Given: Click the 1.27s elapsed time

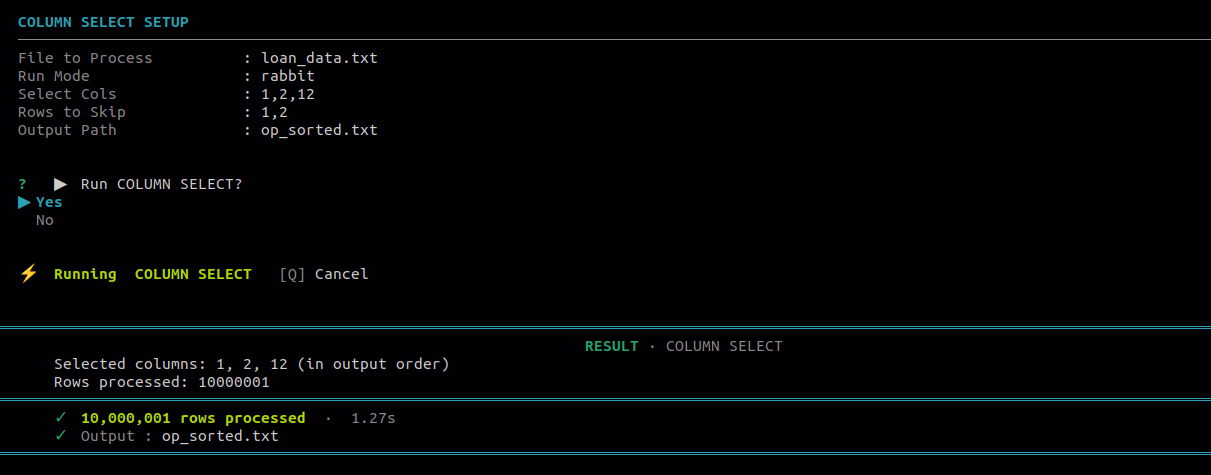Looking at the screenshot, I should point(373,418).
